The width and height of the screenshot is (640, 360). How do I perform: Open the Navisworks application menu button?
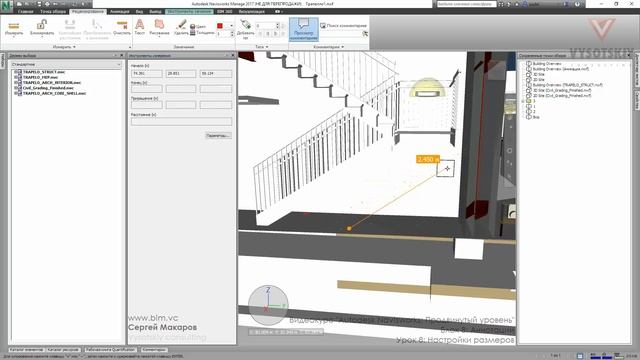pyautogui.click(x=7, y=6)
